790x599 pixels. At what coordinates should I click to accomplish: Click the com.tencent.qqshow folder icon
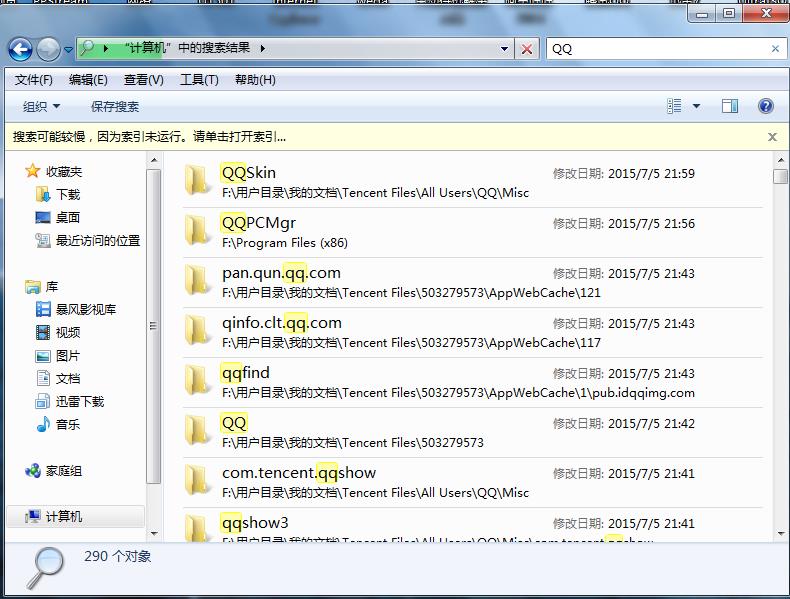pyautogui.click(x=197, y=481)
